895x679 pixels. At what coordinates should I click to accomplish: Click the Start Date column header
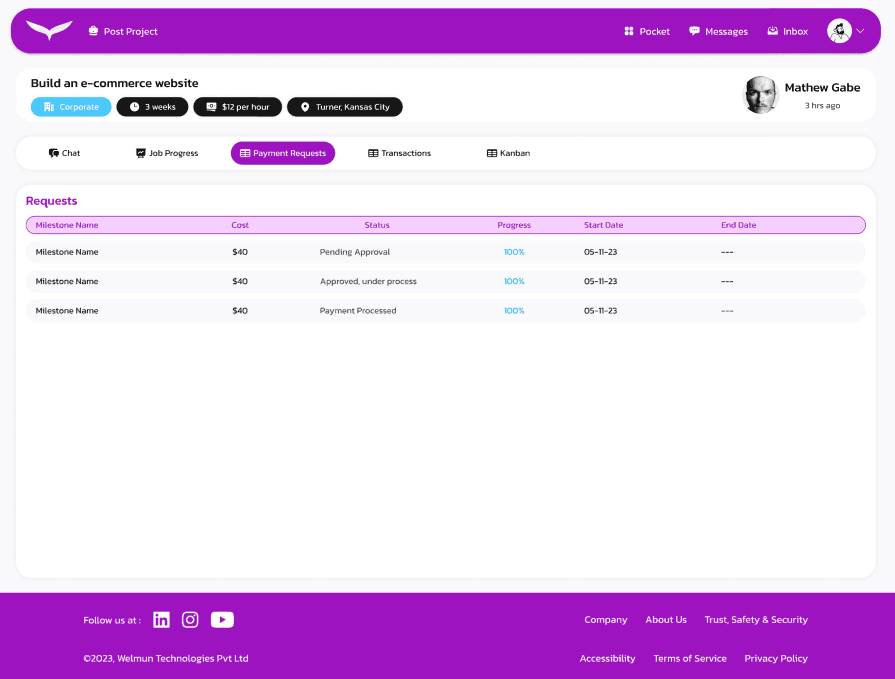603,225
